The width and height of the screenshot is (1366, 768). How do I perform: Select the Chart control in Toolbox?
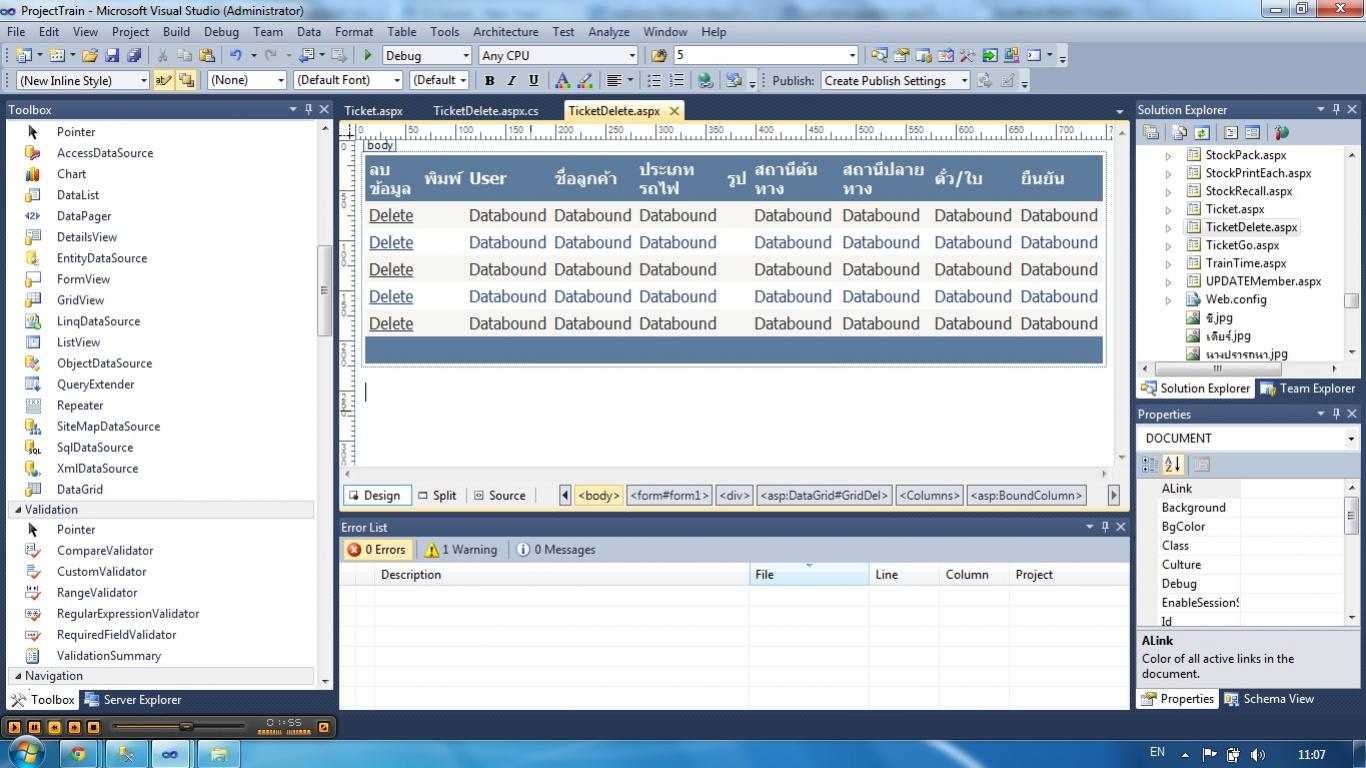tap(71, 174)
